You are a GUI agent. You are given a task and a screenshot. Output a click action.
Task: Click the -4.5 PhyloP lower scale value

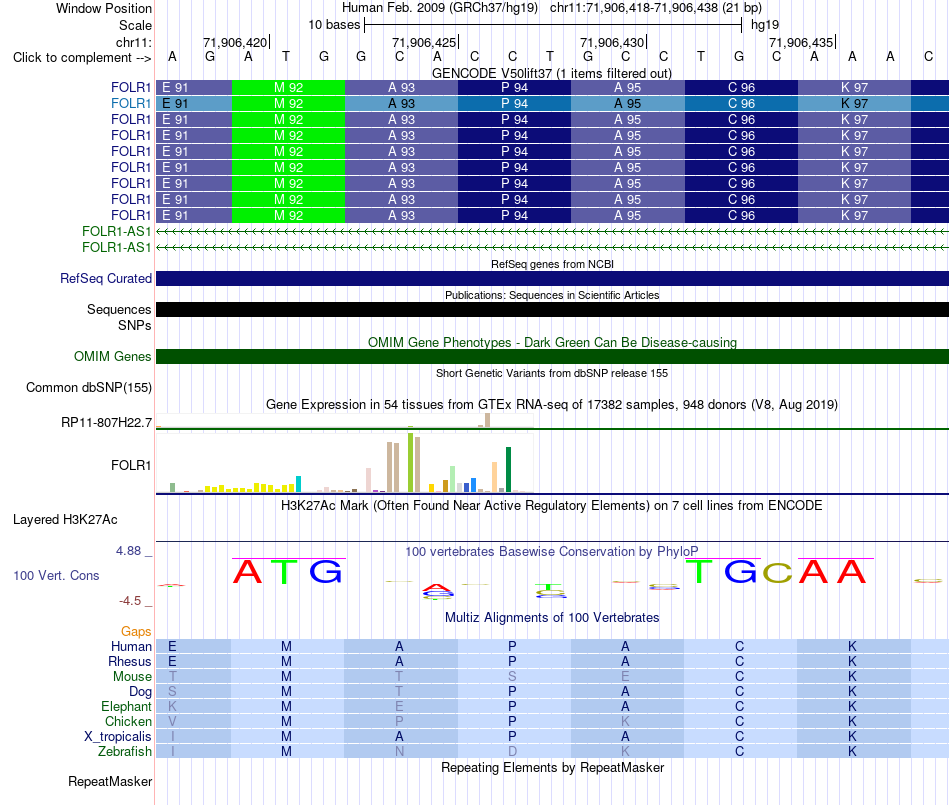click(130, 601)
